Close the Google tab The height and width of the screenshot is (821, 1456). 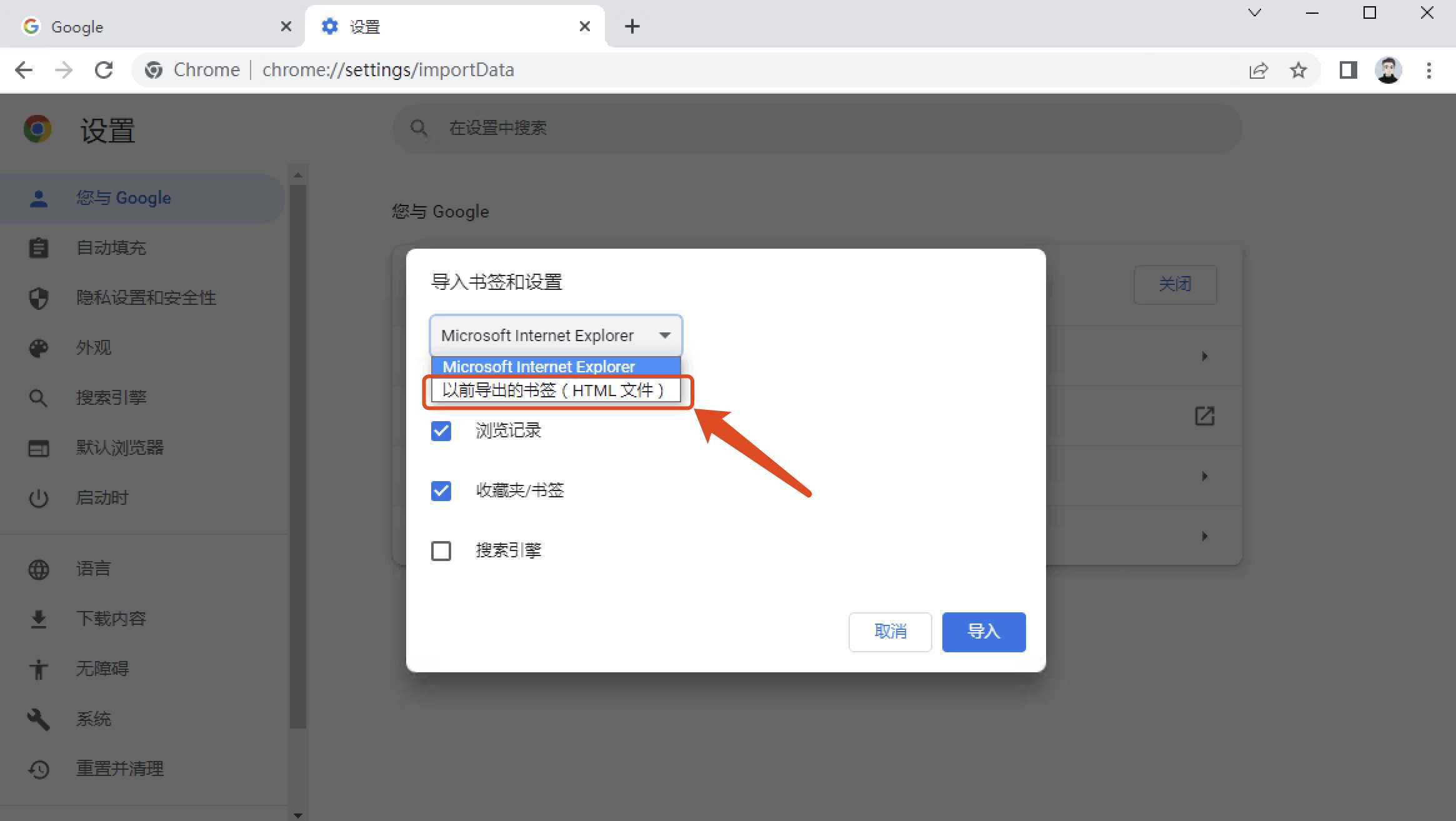point(286,26)
